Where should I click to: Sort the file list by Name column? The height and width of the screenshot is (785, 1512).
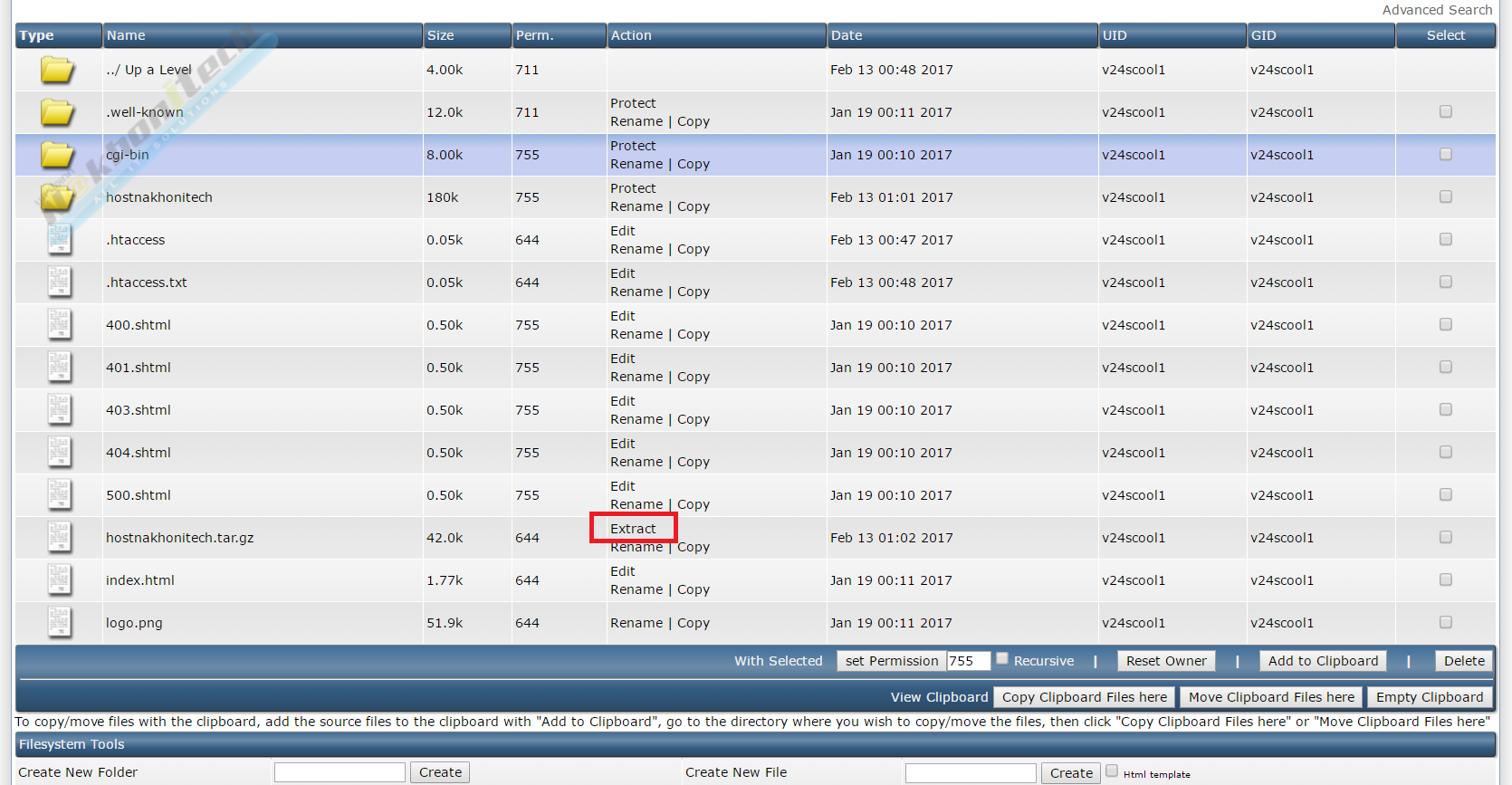point(126,35)
